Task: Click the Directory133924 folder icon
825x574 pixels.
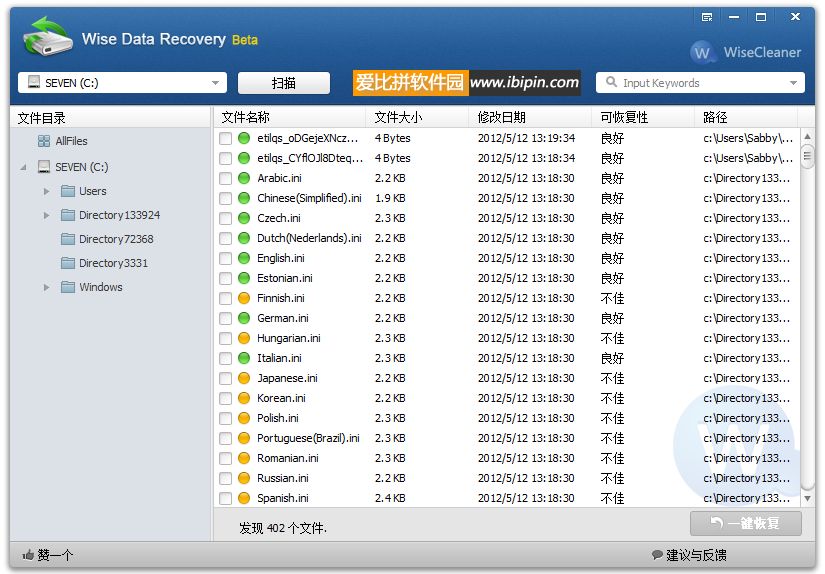Action: pyautogui.click(x=67, y=215)
